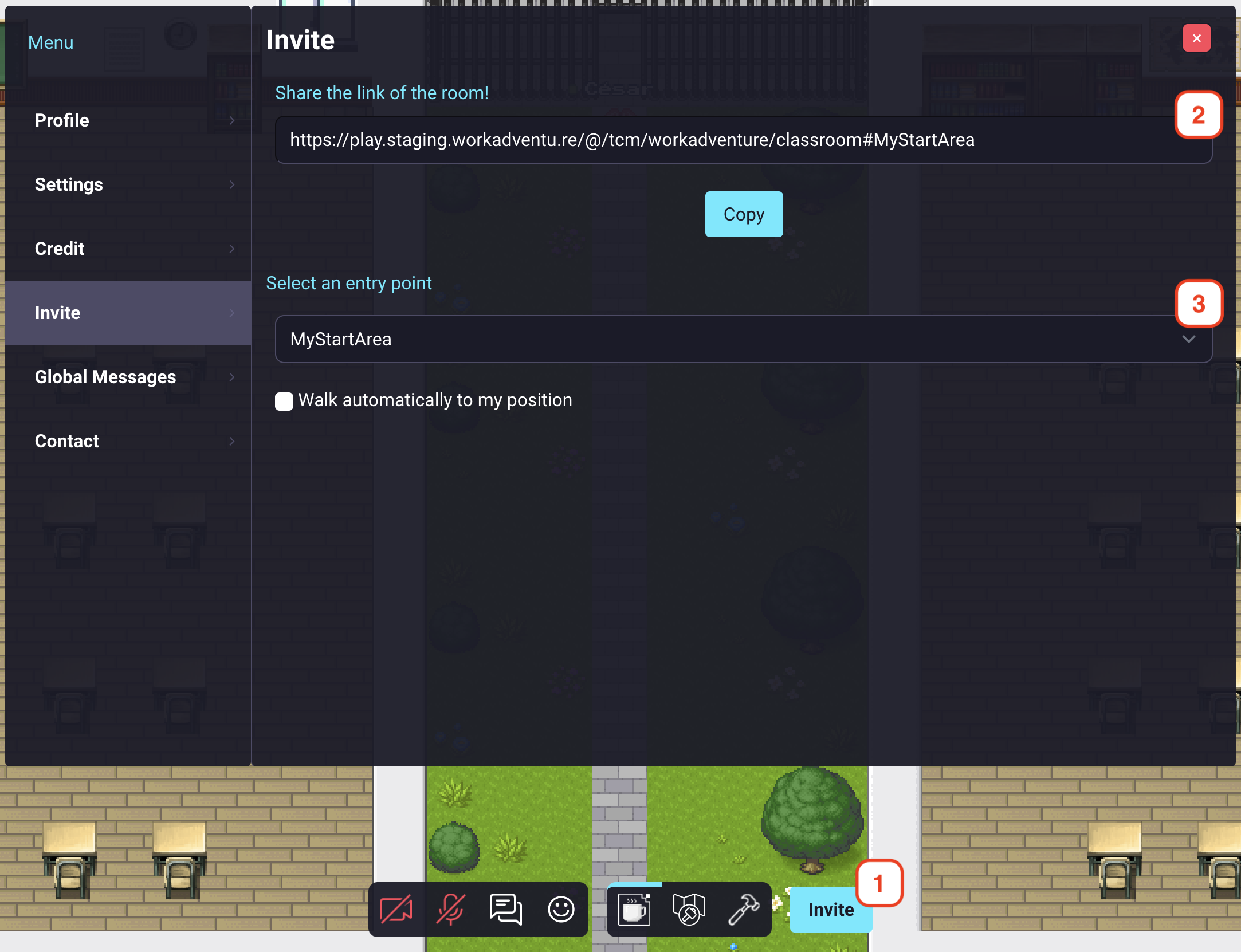The height and width of the screenshot is (952, 1241).
Task: Expand the Credit menu section
Action: pos(130,248)
